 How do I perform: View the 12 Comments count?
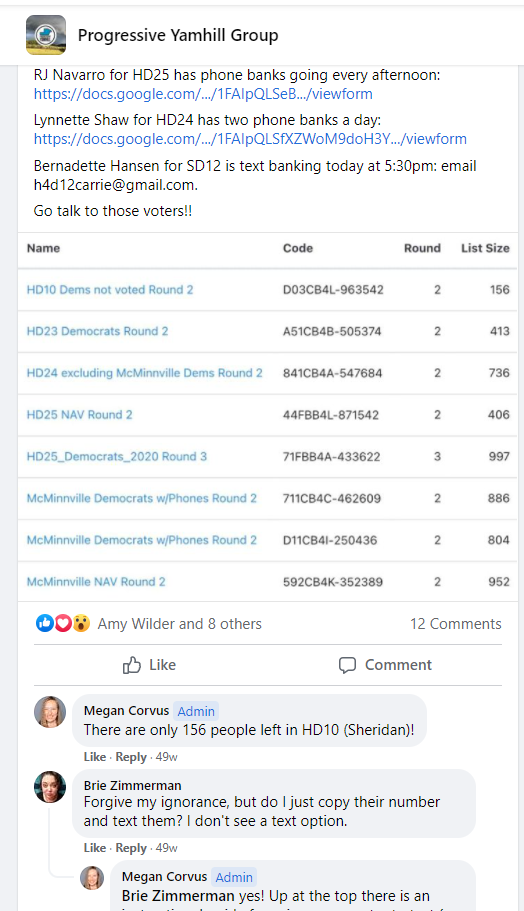pos(455,624)
